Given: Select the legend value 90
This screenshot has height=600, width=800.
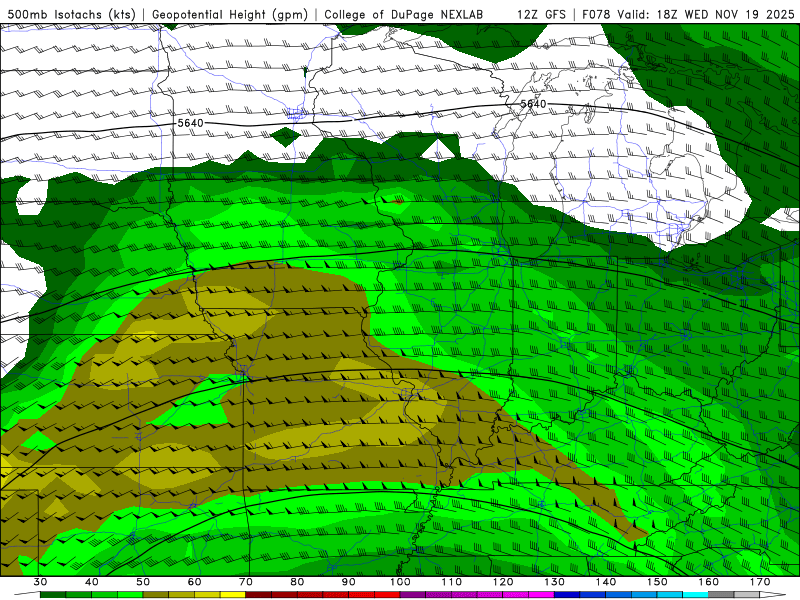Looking at the screenshot, I should click(348, 582).
